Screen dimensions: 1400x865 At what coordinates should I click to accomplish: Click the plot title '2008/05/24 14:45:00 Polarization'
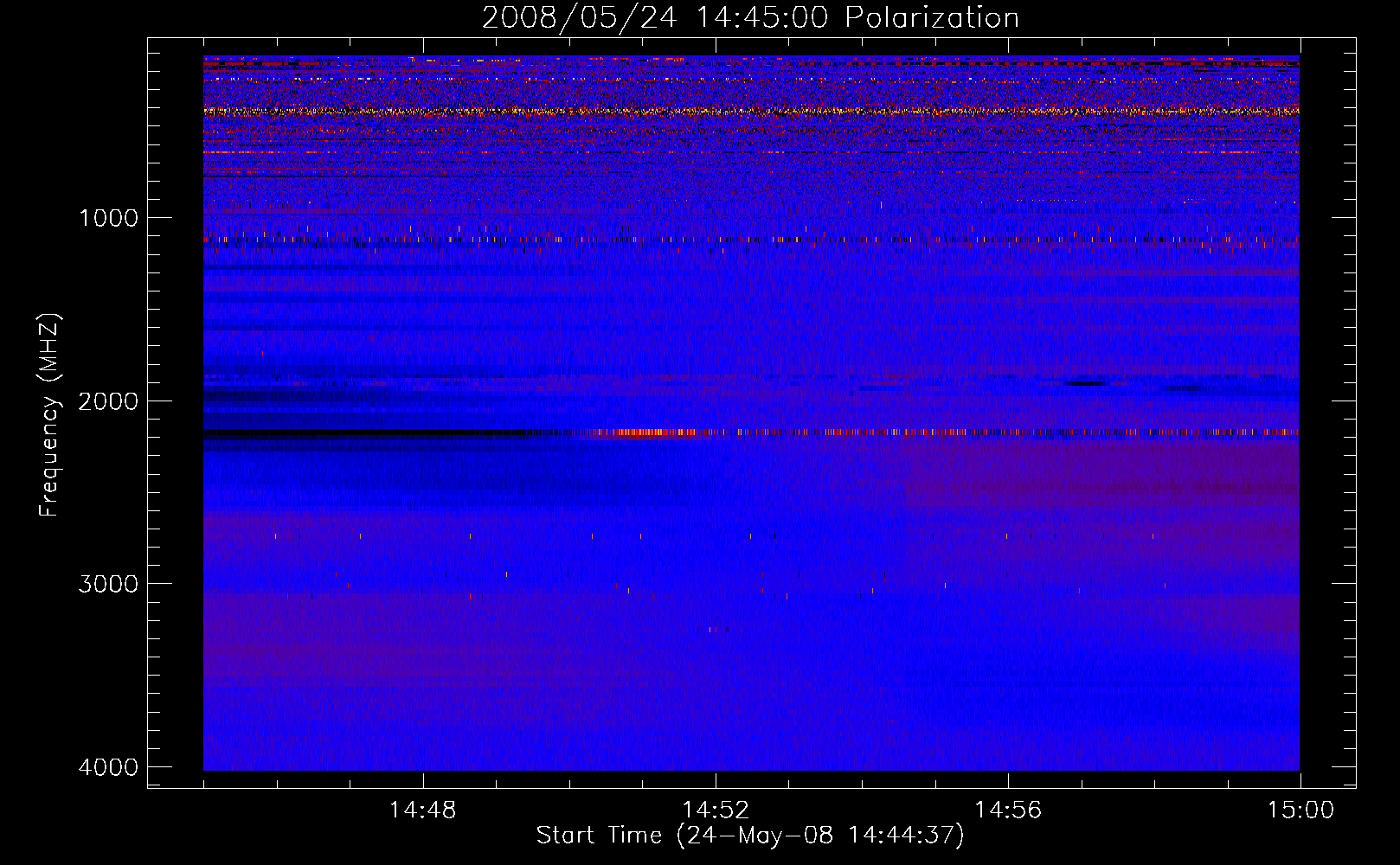pyautogui.click(x=750, y=17)
